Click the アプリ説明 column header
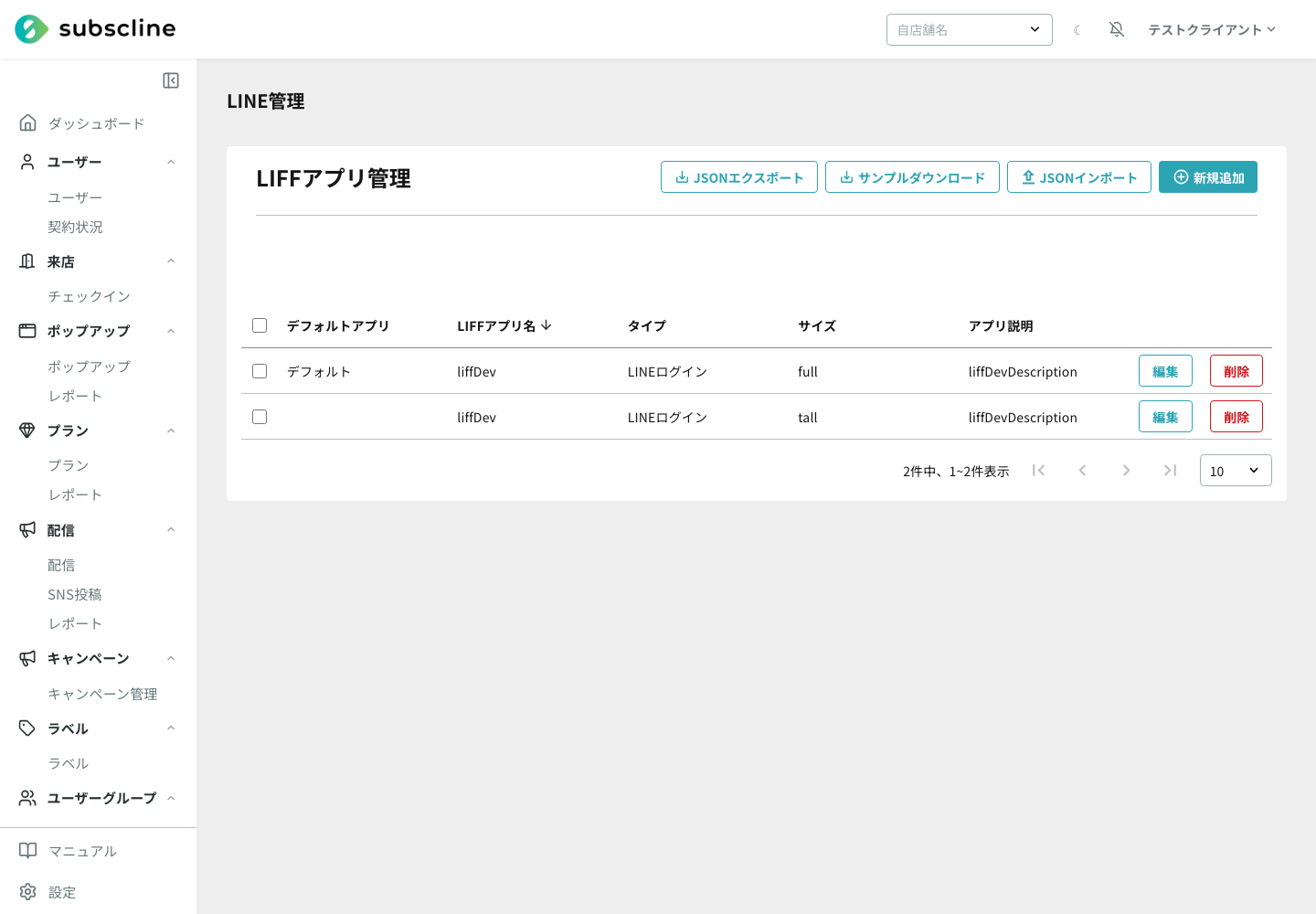The width and height of the screenshot is (1316, 914). click(1001, 325)
